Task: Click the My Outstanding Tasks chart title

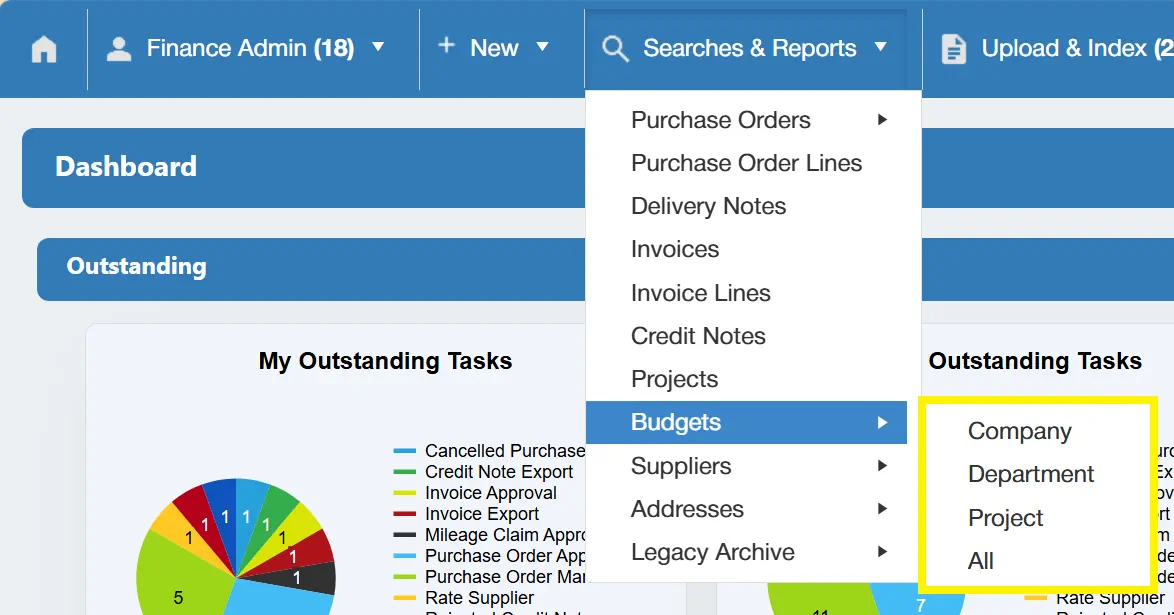Action: [385, 361]
